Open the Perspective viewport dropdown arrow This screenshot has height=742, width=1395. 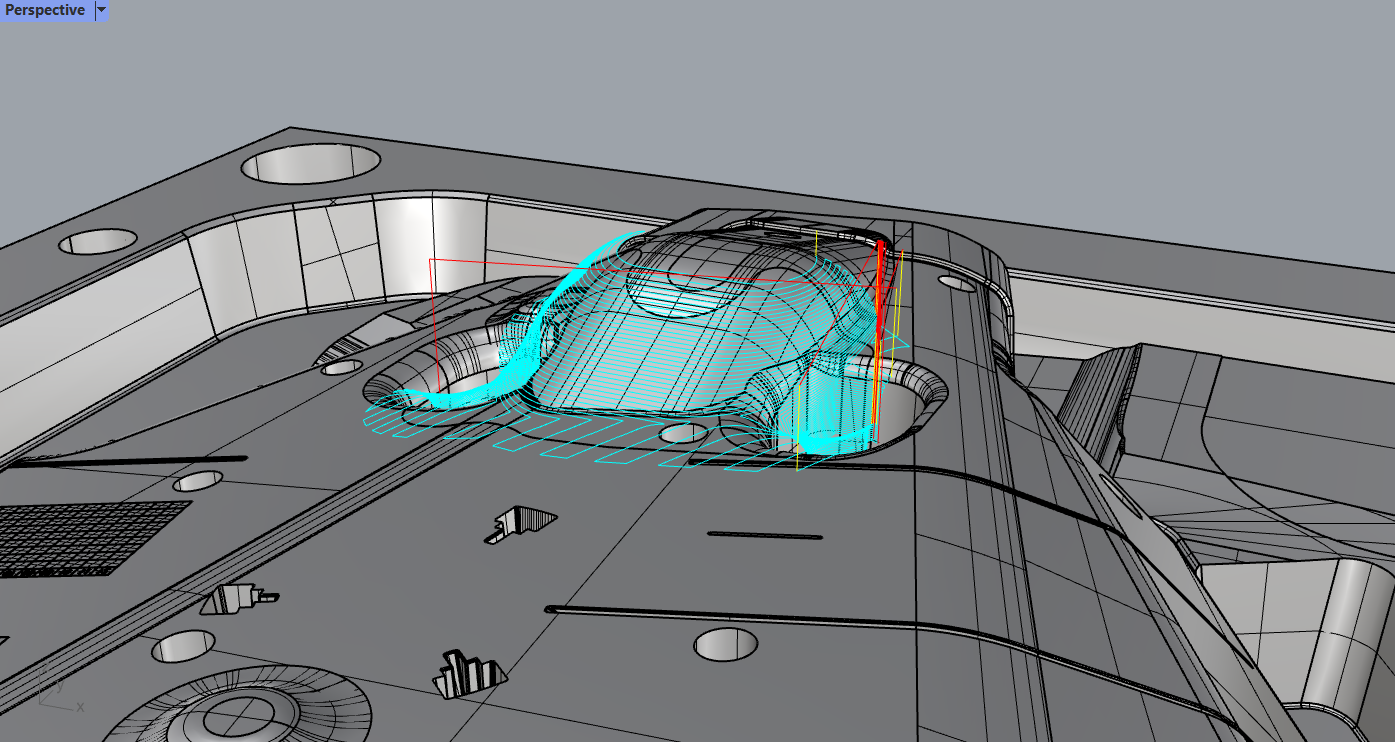101,10
